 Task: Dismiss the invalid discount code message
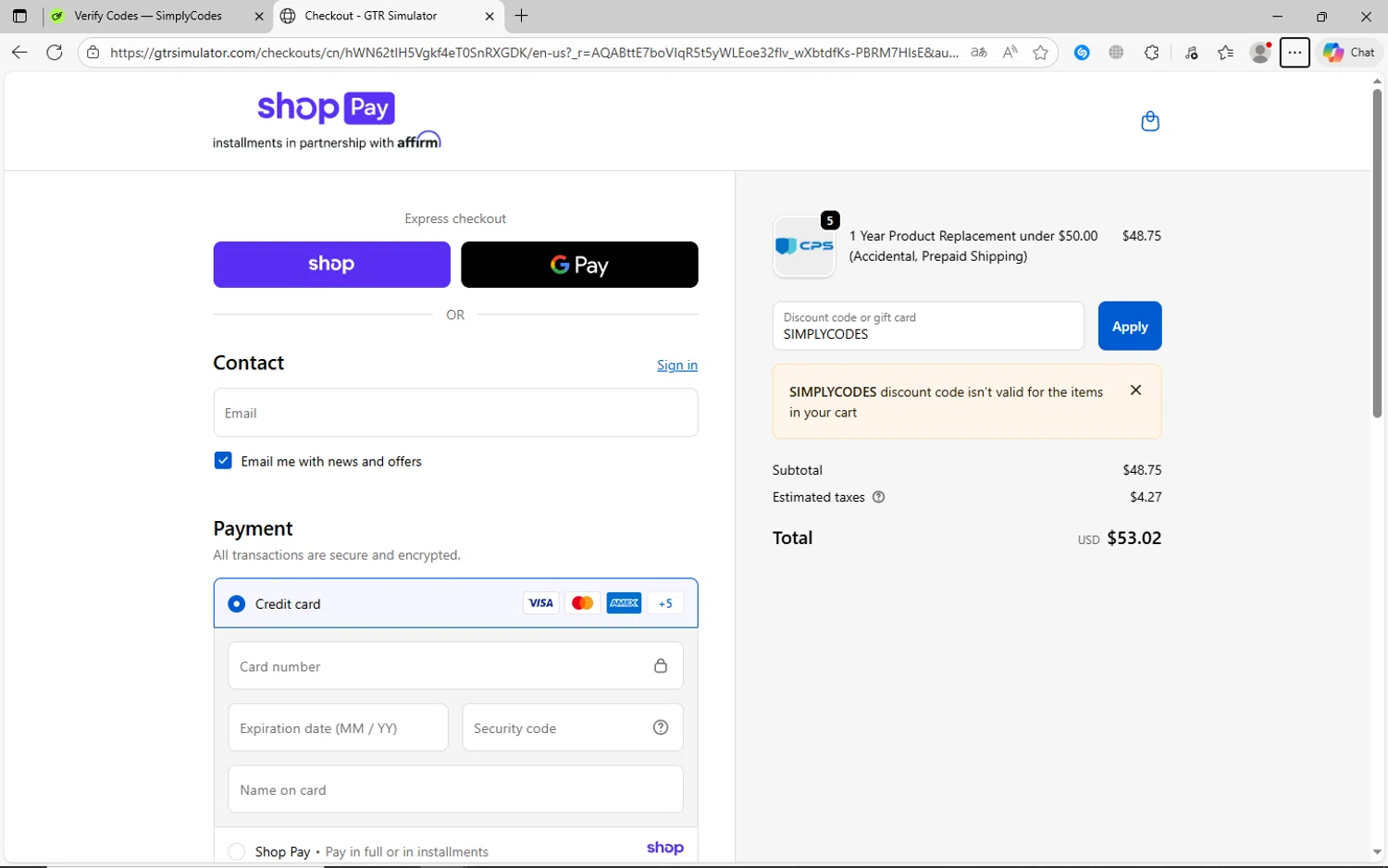point(1135,391)
